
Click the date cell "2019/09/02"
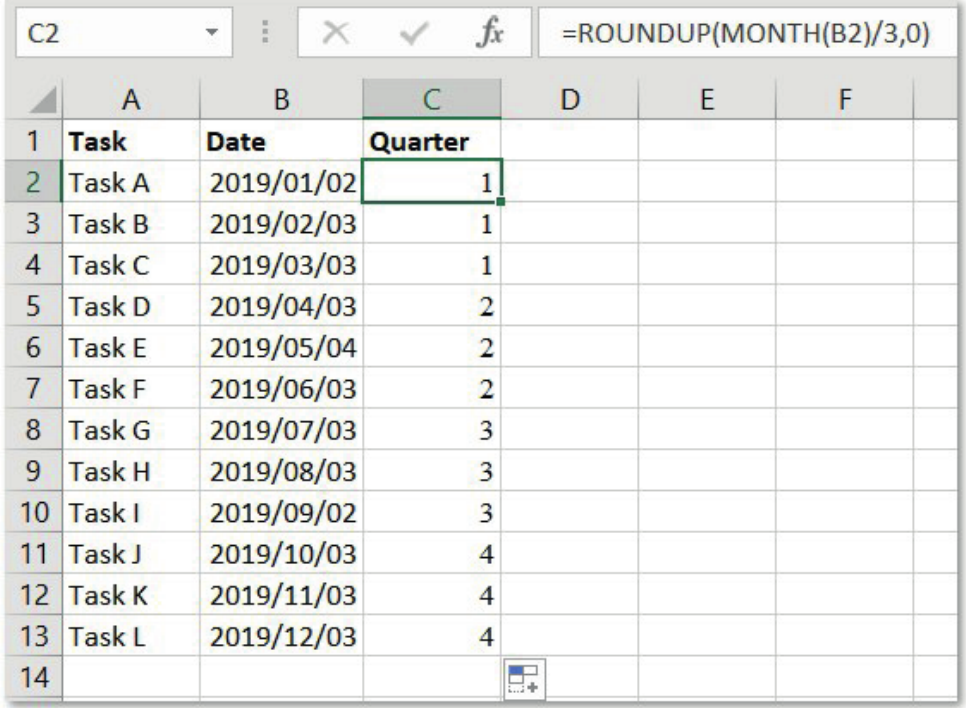282,512
